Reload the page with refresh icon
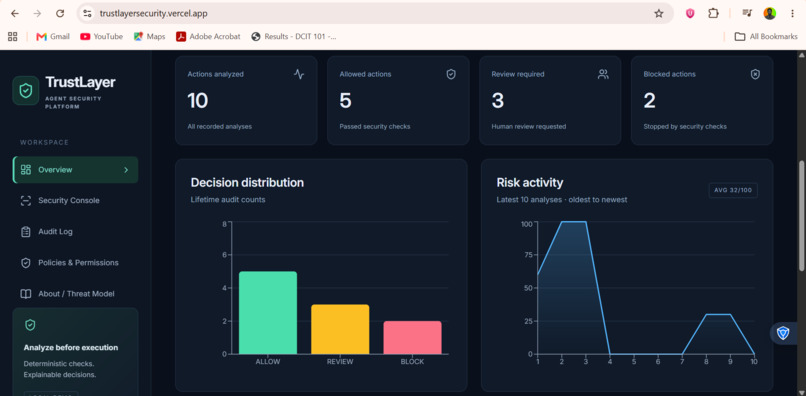This screenshot has height=396, width=806. [x=60, y=14]
